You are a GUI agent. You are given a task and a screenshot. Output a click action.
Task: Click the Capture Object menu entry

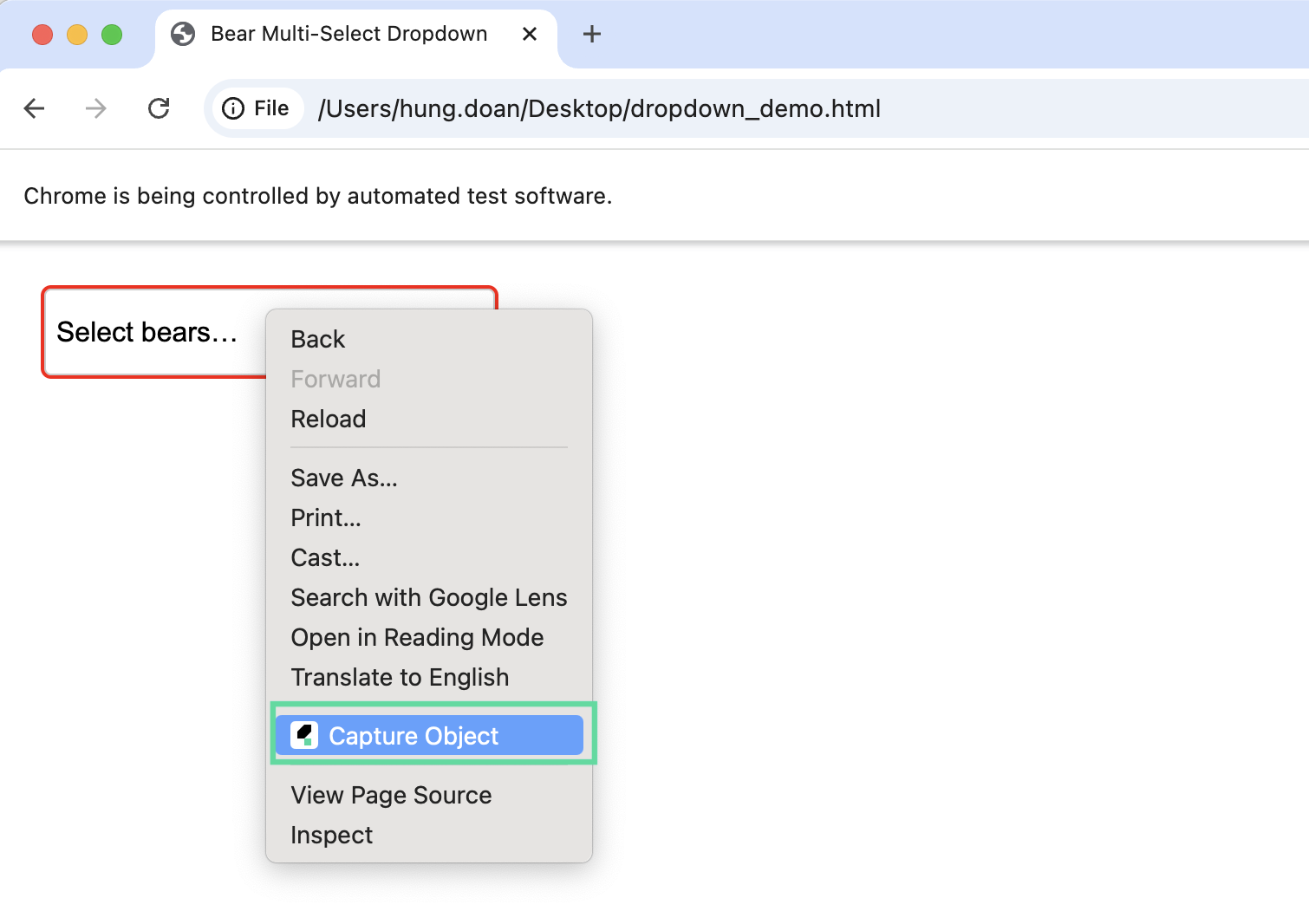(x=414, y=736)
